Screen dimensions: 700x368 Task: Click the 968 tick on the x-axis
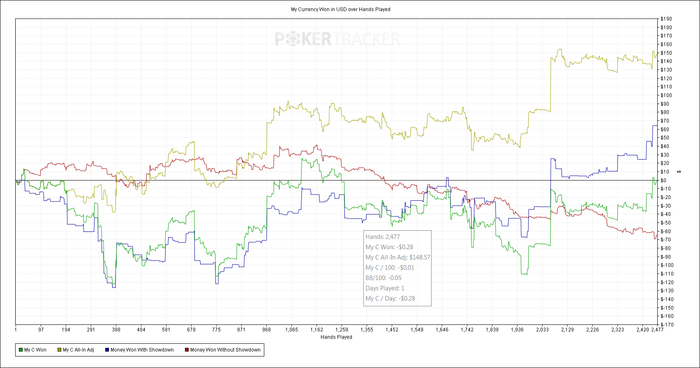click(267, 330)
